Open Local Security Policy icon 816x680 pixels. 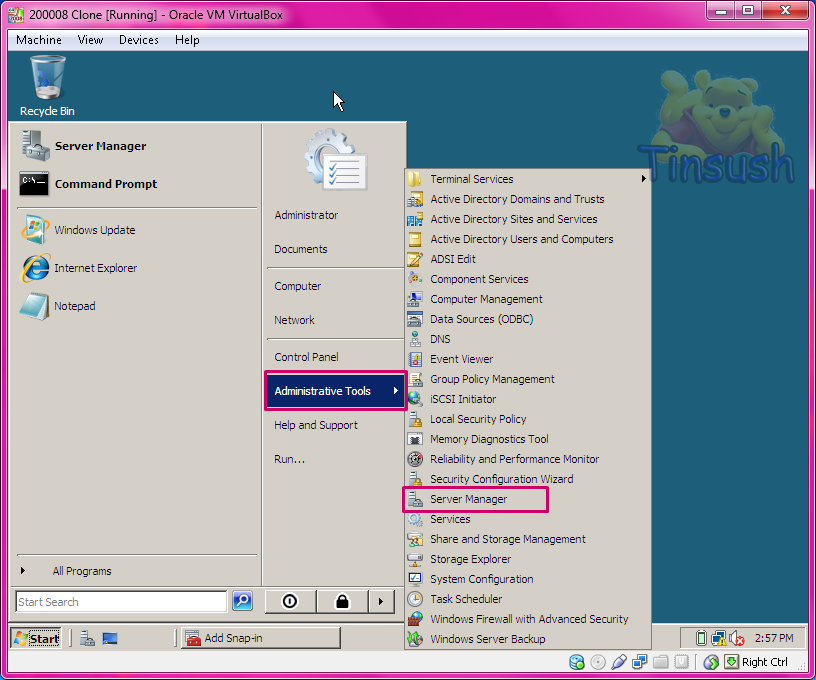point(415,419)
